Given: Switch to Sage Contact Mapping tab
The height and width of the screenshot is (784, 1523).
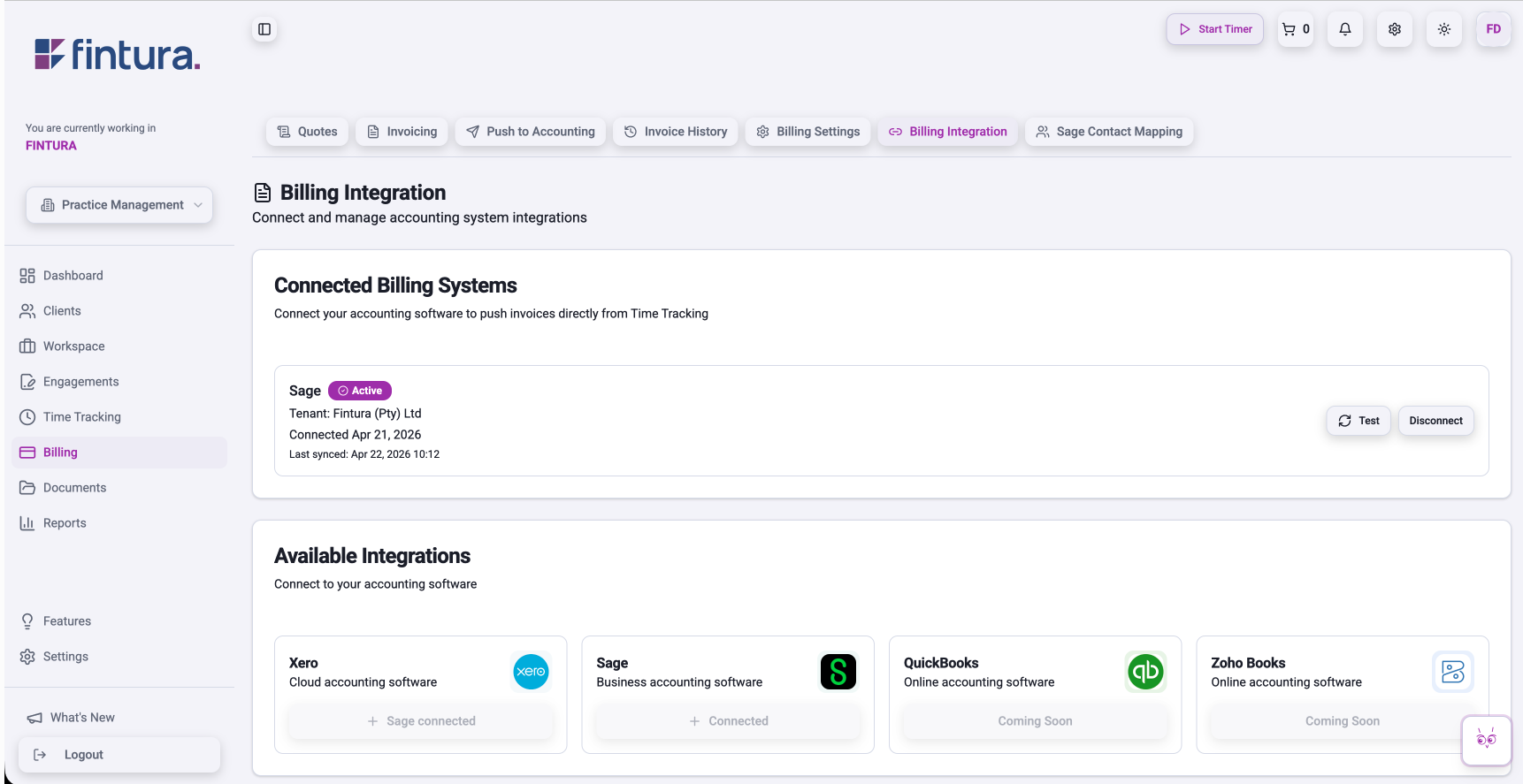Looking at the screenshot, I should click(x=1109, y=132).
